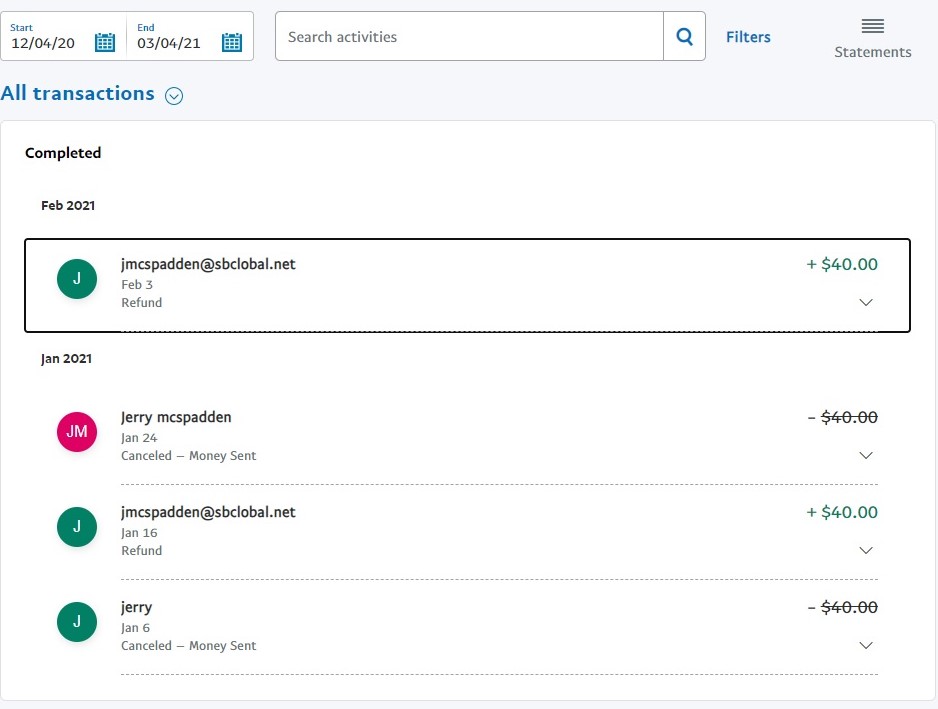Image resolution: width=938 pixels, height=709 pixels.
Task: Click the Jan 24 date text
Action: [139, 437]
